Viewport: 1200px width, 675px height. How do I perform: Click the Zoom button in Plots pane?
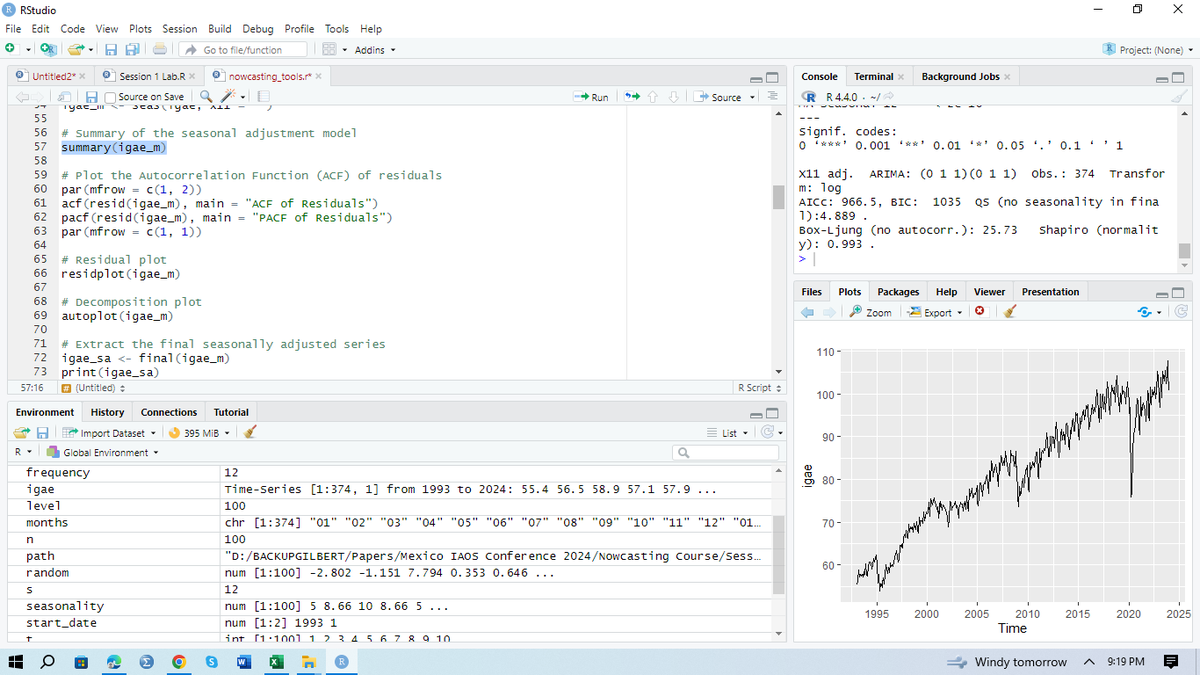(x=869, y=313)
